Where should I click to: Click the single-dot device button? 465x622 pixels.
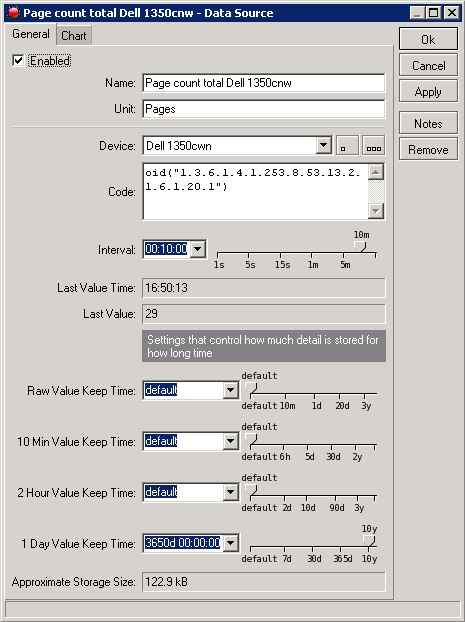coord(348,145)
